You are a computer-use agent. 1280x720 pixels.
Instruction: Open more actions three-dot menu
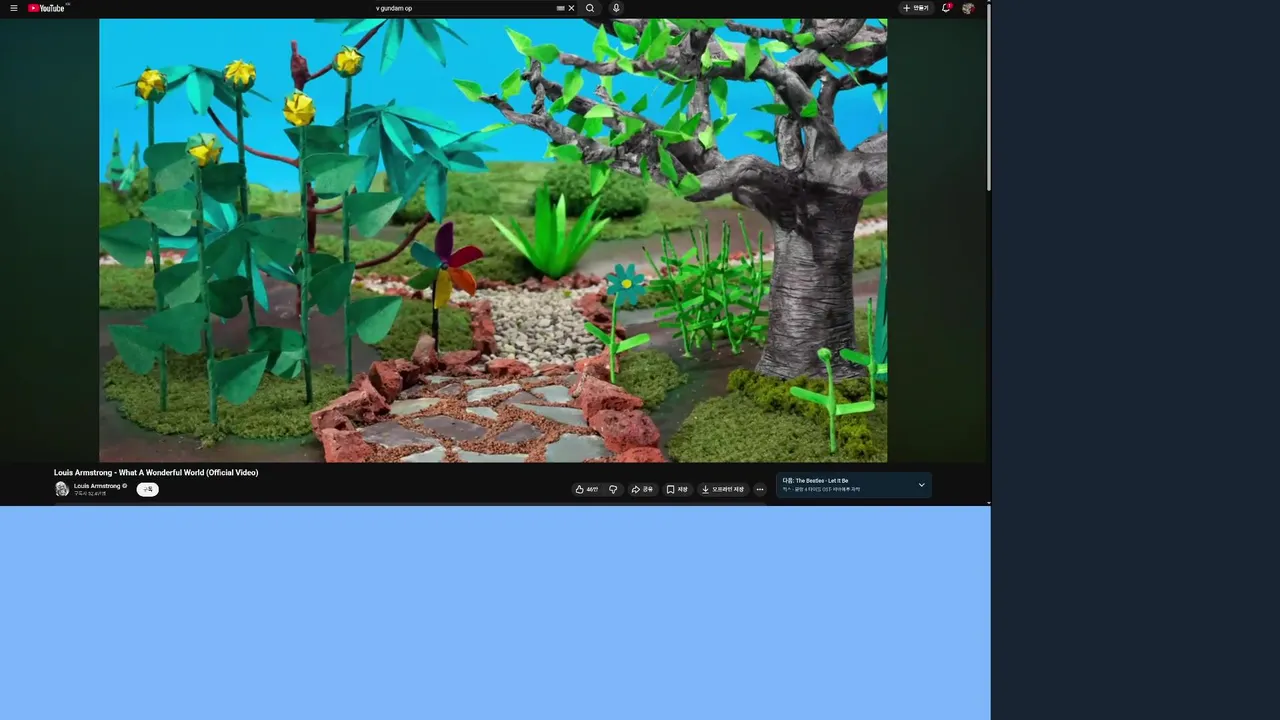760,489
